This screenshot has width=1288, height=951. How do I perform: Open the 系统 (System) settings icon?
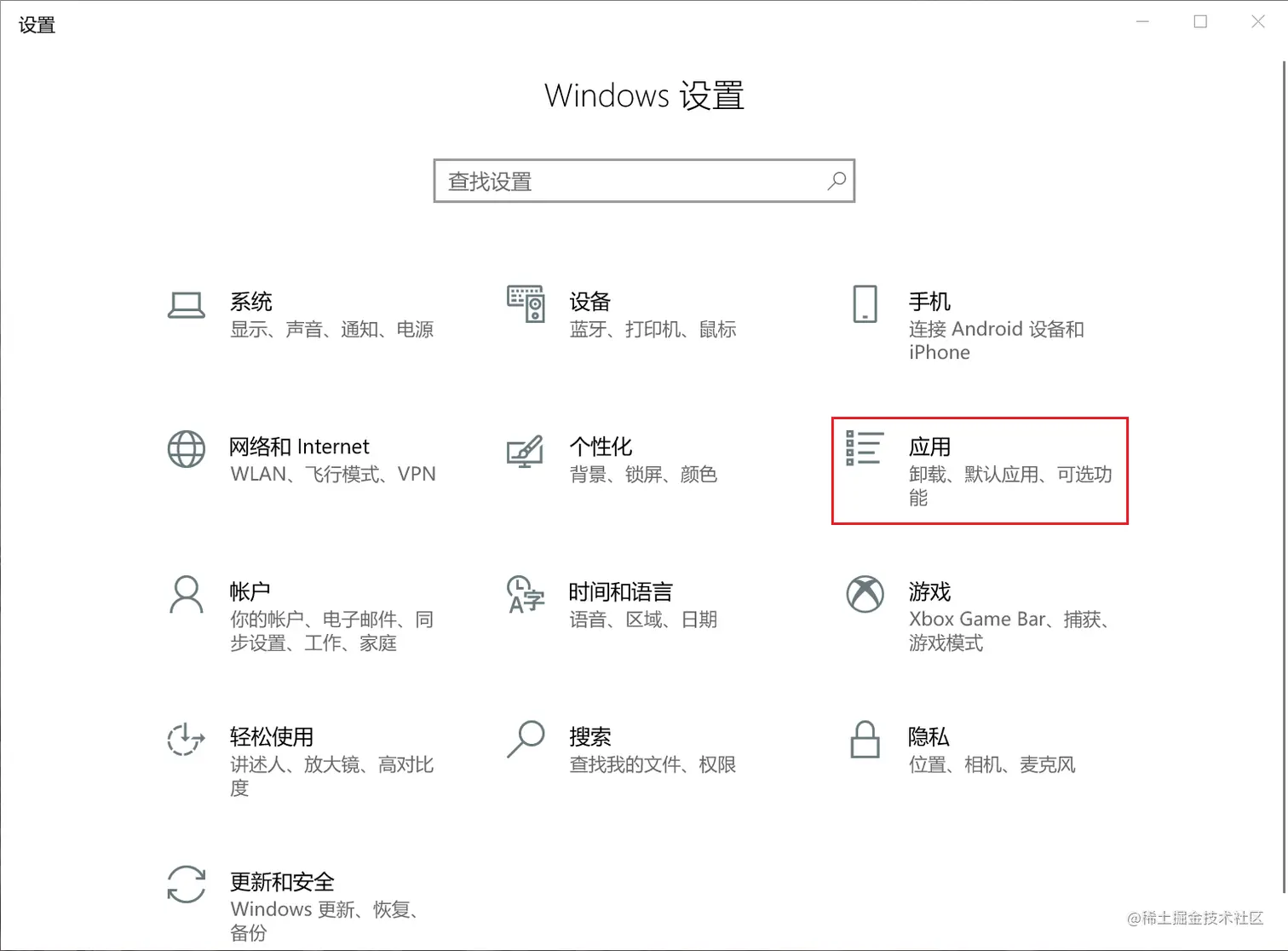pyautogui.click(x=186, y=304)
